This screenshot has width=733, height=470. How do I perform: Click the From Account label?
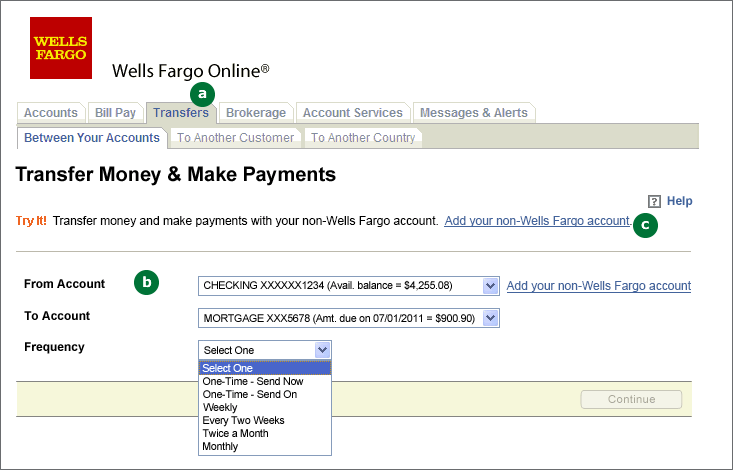(65, 284)
